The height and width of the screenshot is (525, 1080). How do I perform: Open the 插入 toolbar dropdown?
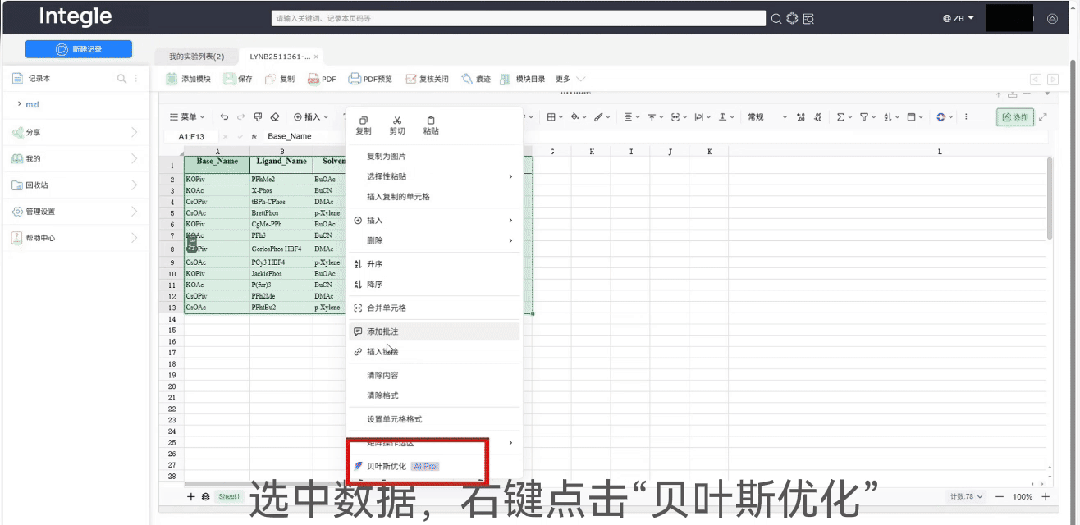coord(311,117)
